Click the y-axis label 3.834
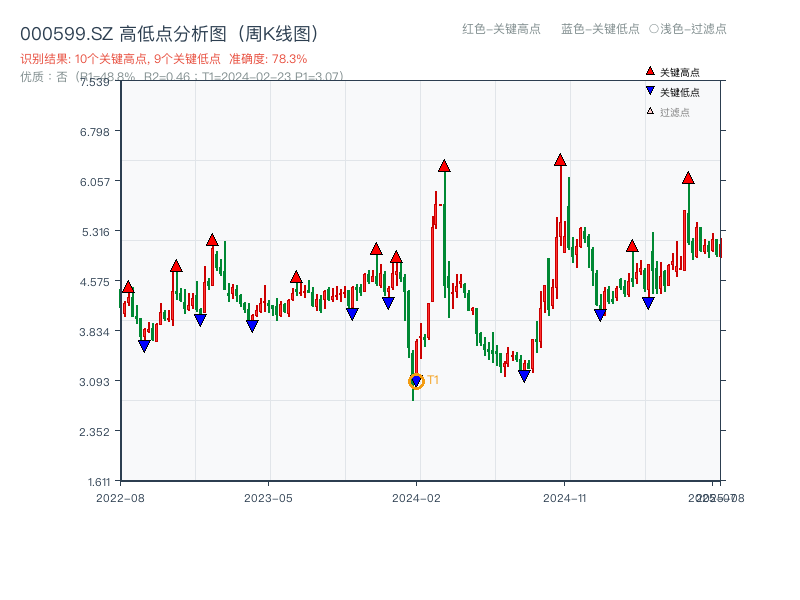The width and height of the screenshot is (800, 600). 94,332
